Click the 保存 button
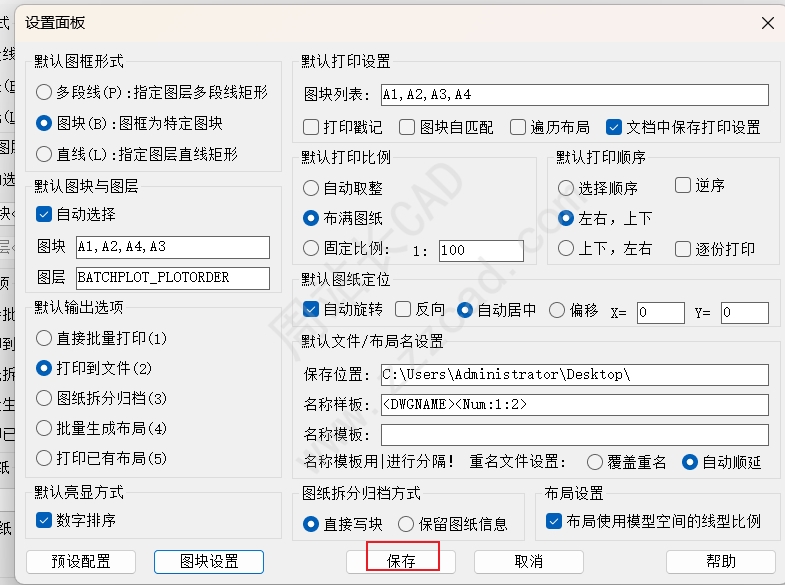Screen dimensions: 785x585 point(401,561)
